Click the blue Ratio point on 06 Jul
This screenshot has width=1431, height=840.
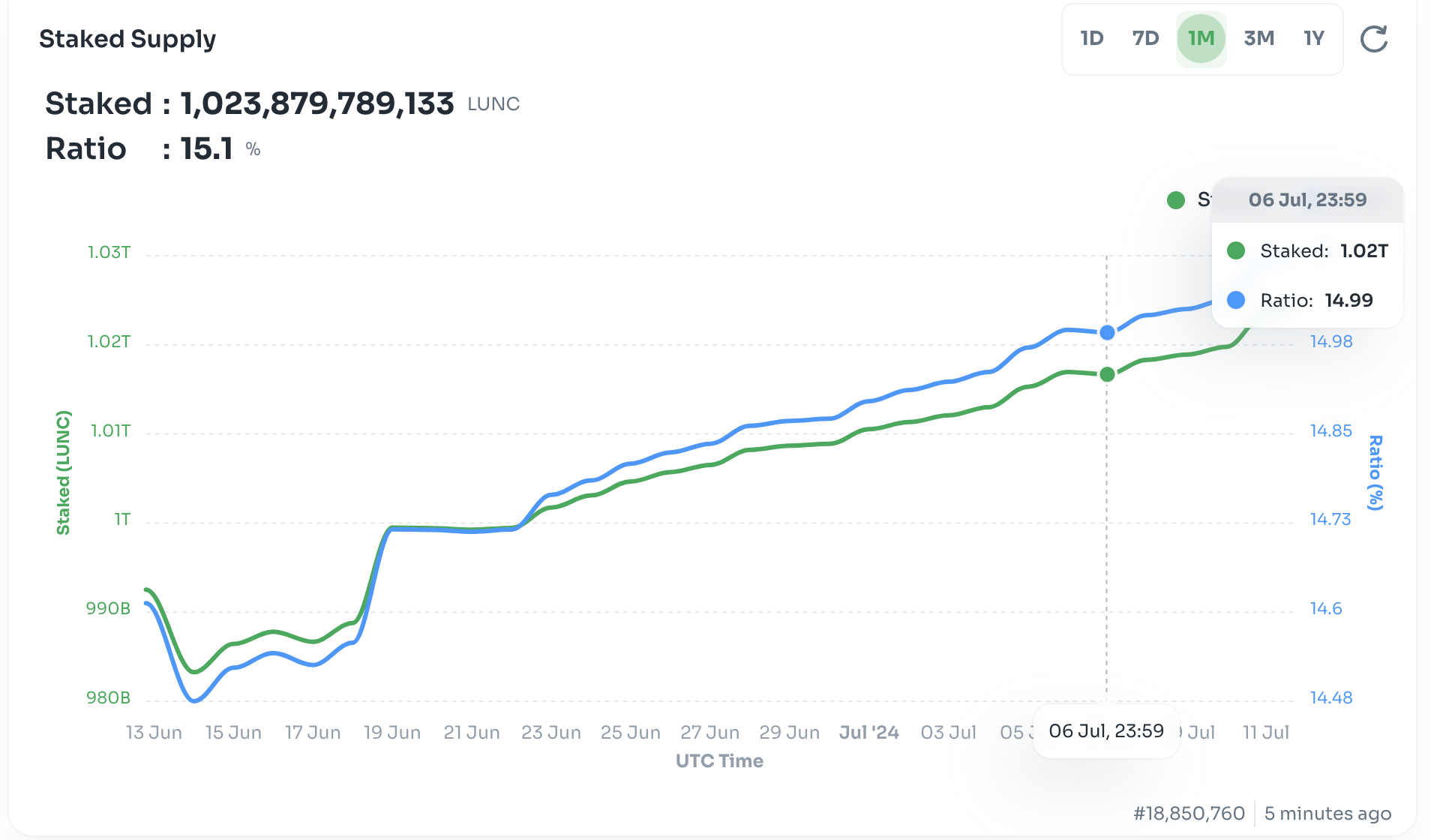point(1107,332)
